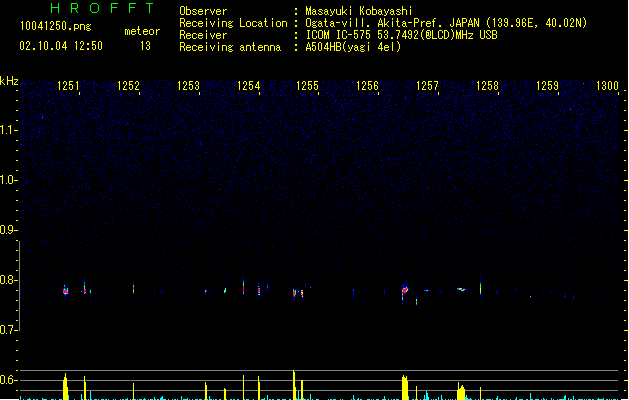Screen dimensions: 629x400
Task: Click the tallest yellow bar before 1255
Action: (294, 385)
